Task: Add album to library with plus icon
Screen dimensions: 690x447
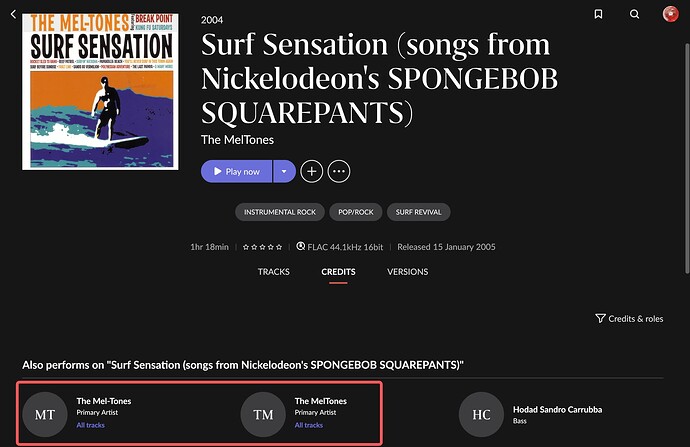Action: tap(312, 171)
